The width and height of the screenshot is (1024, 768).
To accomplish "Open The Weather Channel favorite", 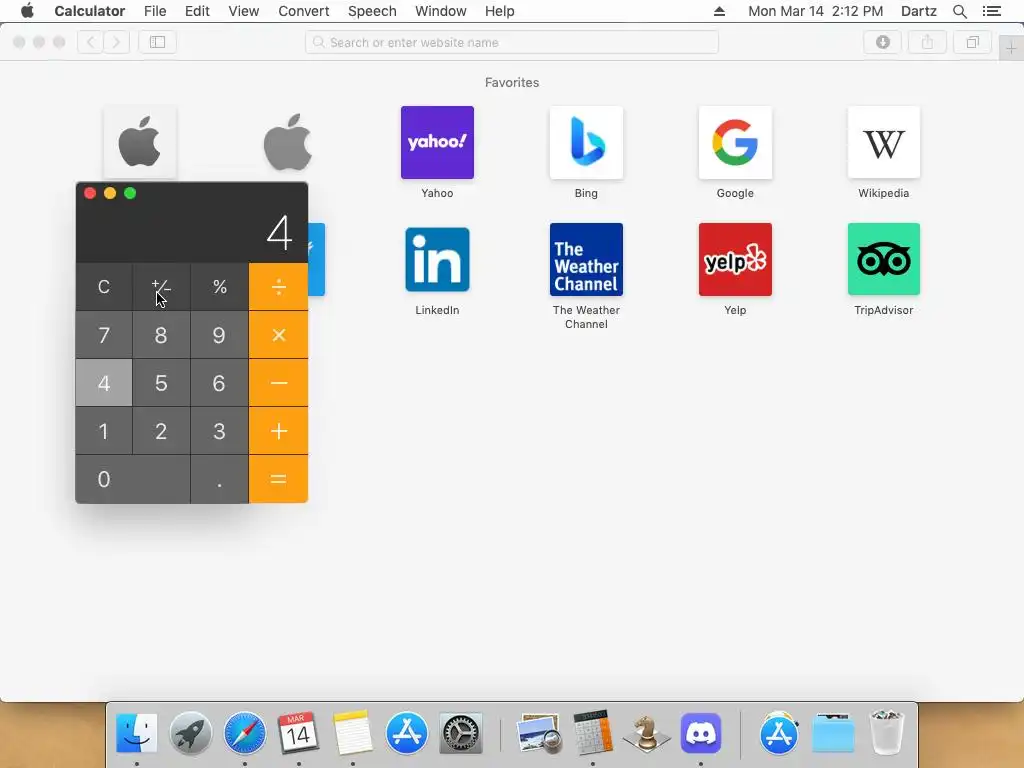I will [x=586, y=259].
